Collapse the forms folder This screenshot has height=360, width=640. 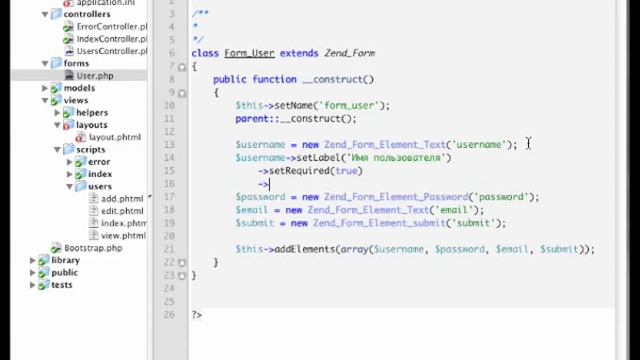click(45, 63)
